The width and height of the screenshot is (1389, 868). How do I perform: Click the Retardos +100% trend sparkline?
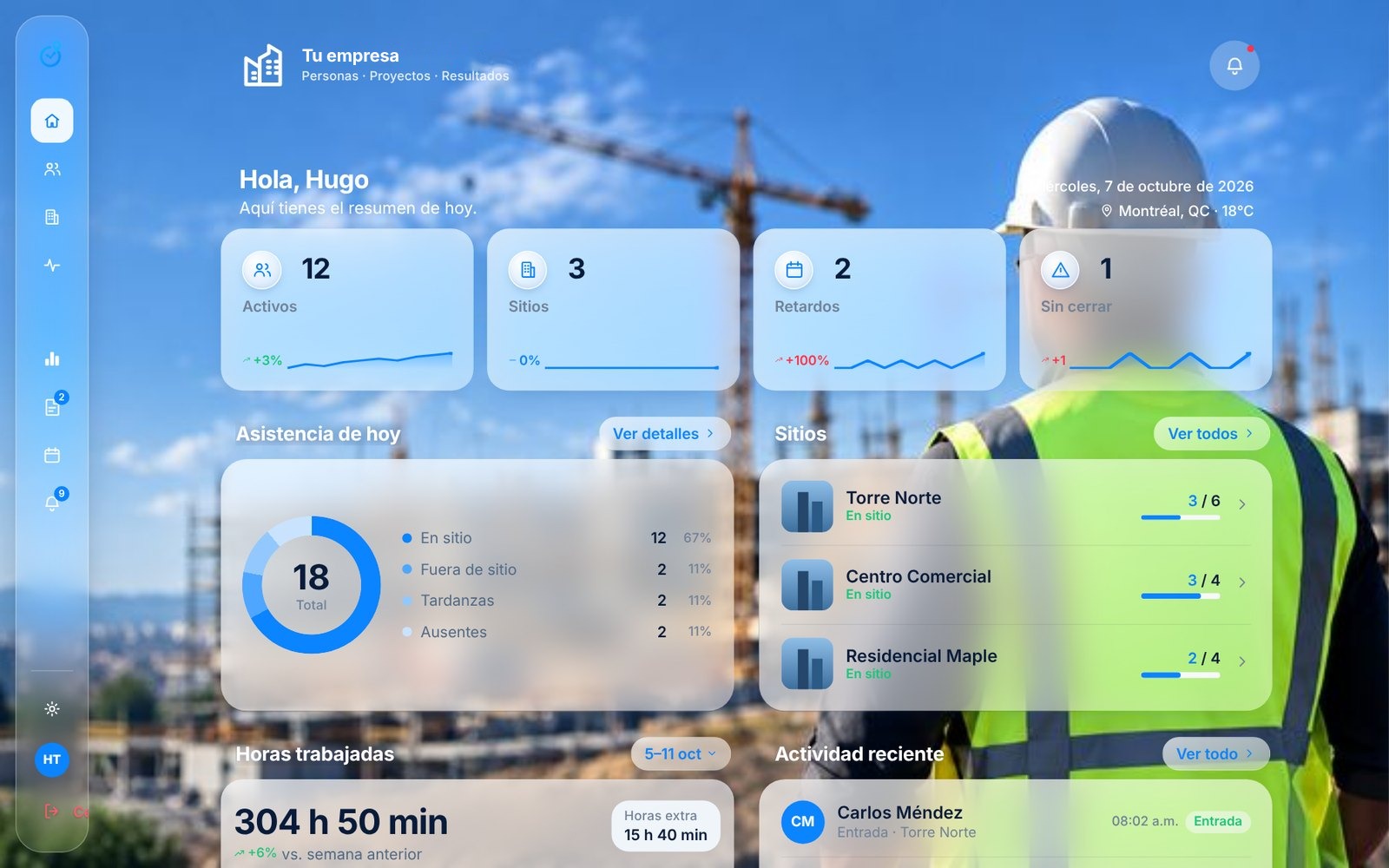[x=909, y=360]
